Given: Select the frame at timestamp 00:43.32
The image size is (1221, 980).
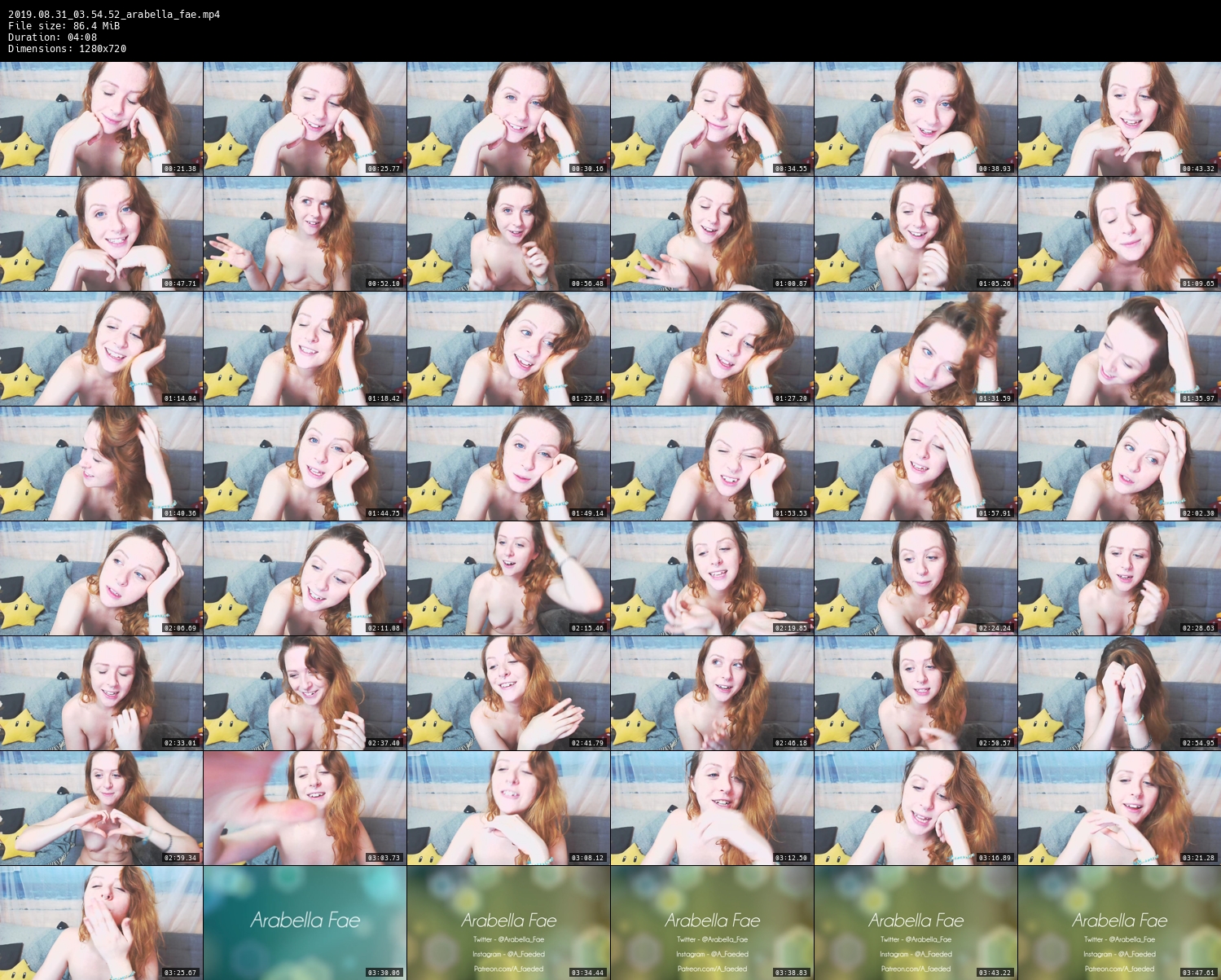Looking at the screenshot, I should 1119,119.
